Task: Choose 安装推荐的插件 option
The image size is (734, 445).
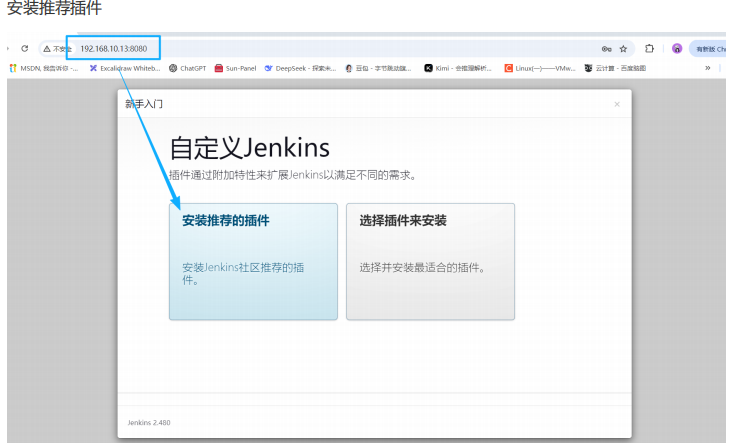Action: [x=253, y=262]
